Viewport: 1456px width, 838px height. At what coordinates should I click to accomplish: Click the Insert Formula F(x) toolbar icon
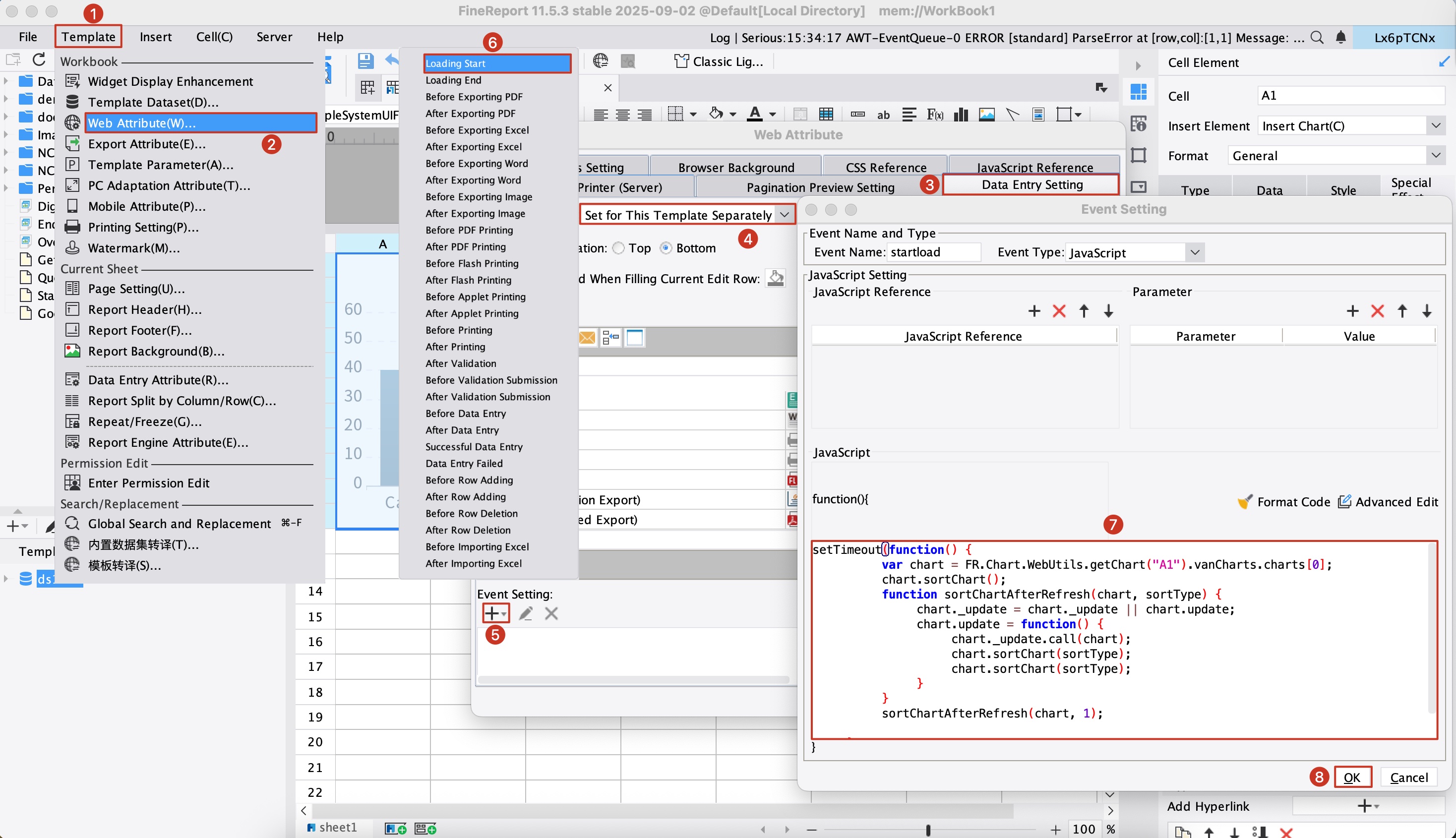coord(935,114)
